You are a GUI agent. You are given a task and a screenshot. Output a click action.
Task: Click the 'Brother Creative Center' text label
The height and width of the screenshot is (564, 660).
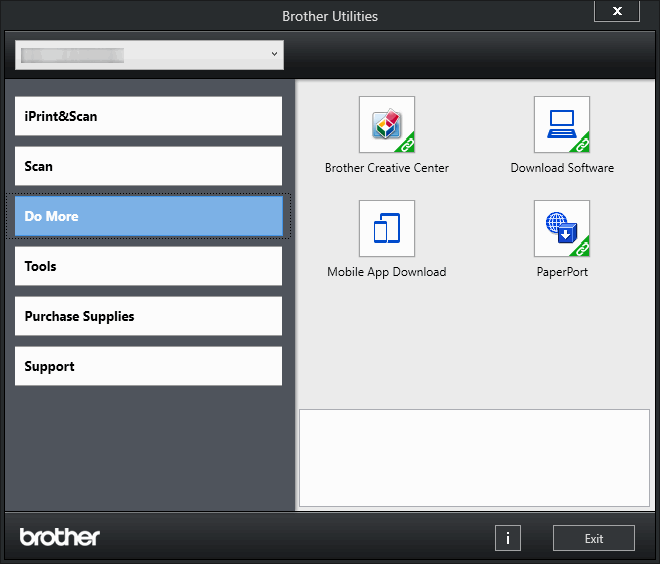[386, 168]
